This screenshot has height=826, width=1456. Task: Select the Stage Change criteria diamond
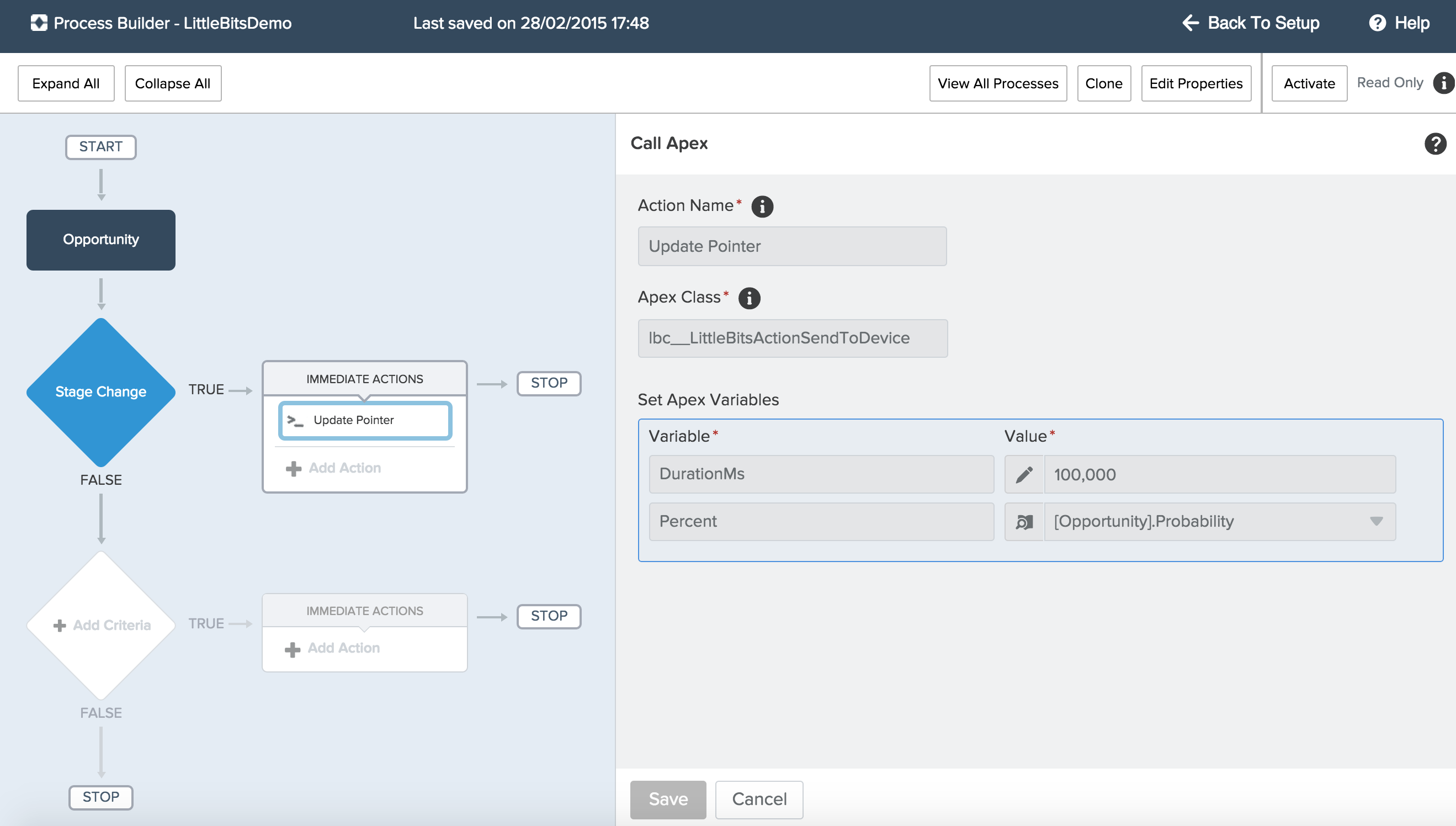pyautogui.click(x=101, y=392)
